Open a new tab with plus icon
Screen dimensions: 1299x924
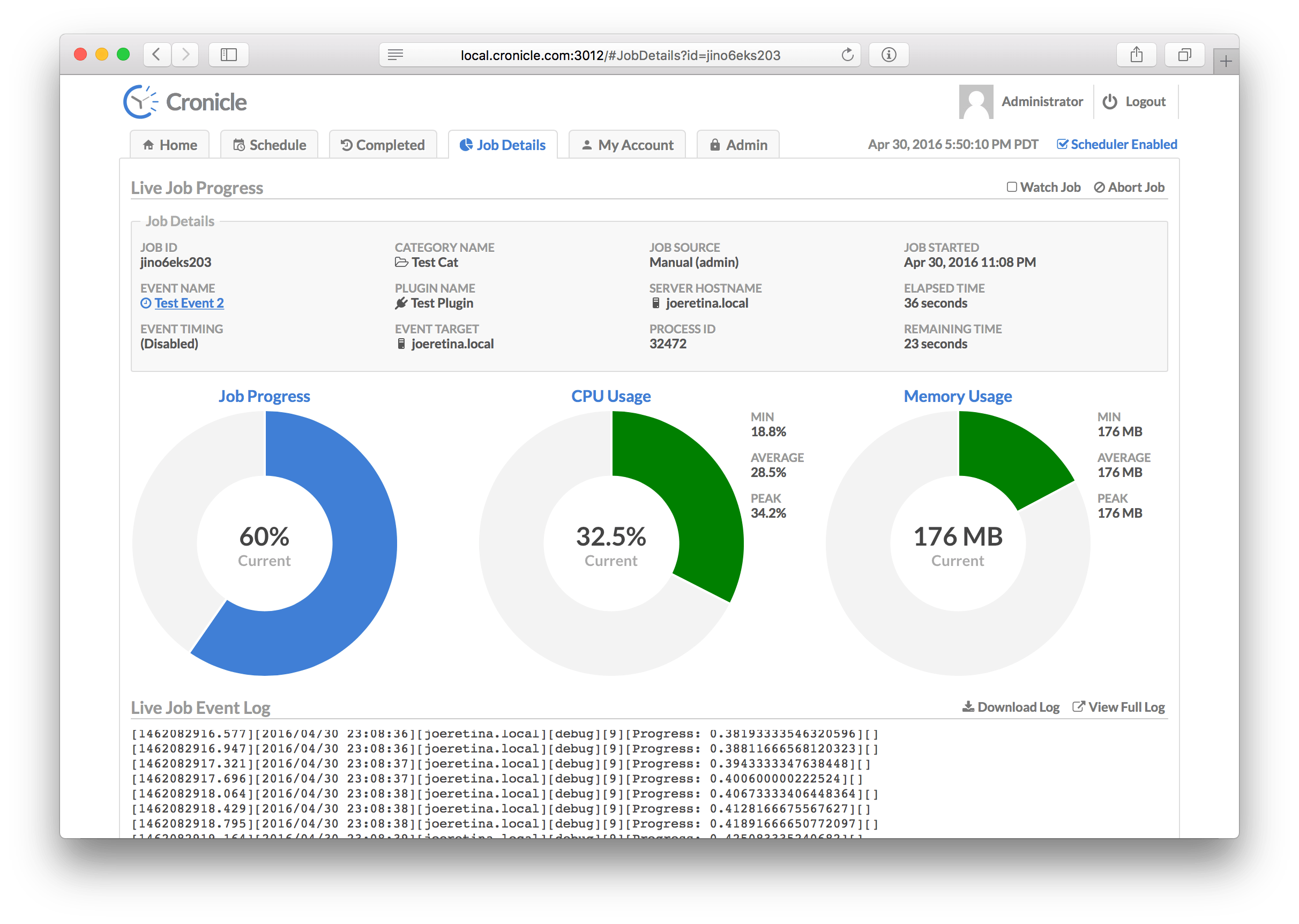coord(1226,62)
